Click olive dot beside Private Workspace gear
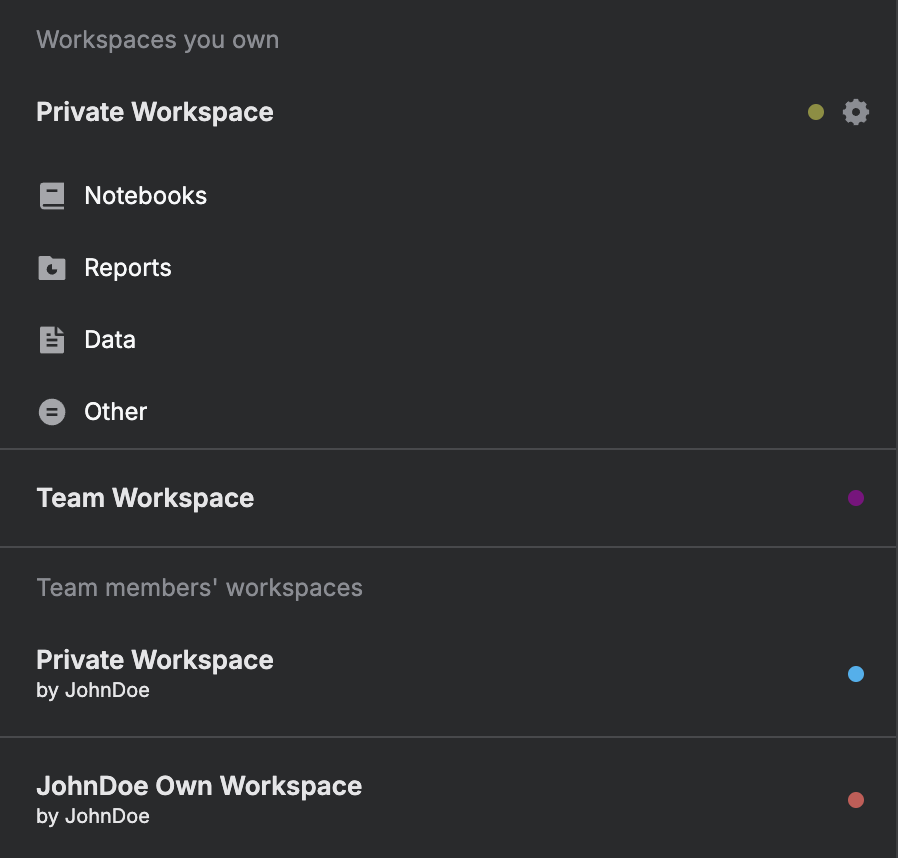Viewport: 898px width, 858px height. [816, 112]
